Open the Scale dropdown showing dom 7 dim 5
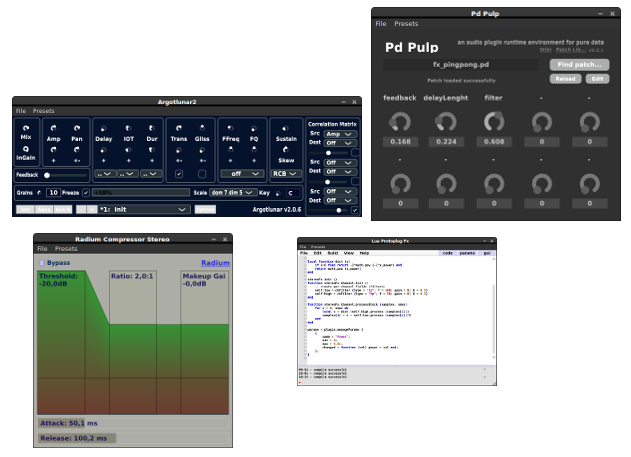The height and width of the screenshot is (457, 631). (232, 192)
